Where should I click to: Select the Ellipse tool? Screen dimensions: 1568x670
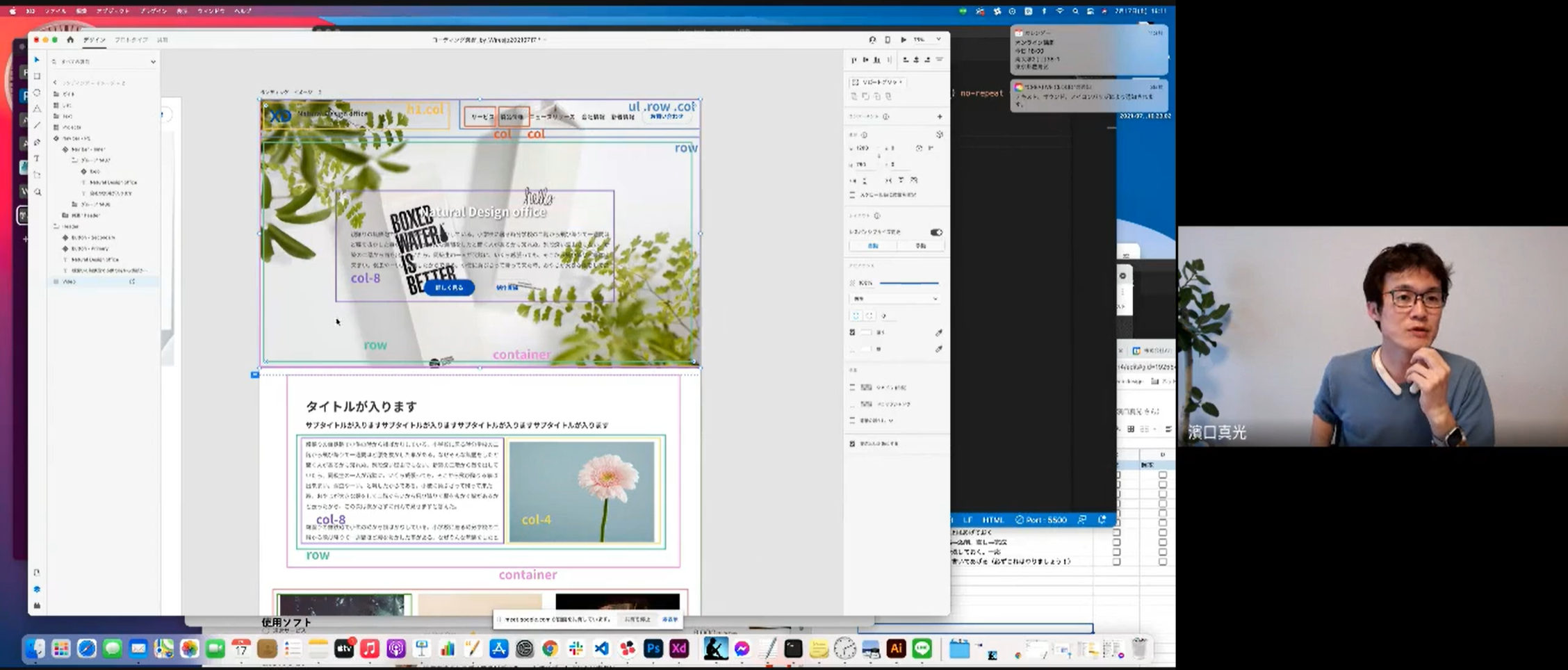pyautogui.click(x=38, y=92)
